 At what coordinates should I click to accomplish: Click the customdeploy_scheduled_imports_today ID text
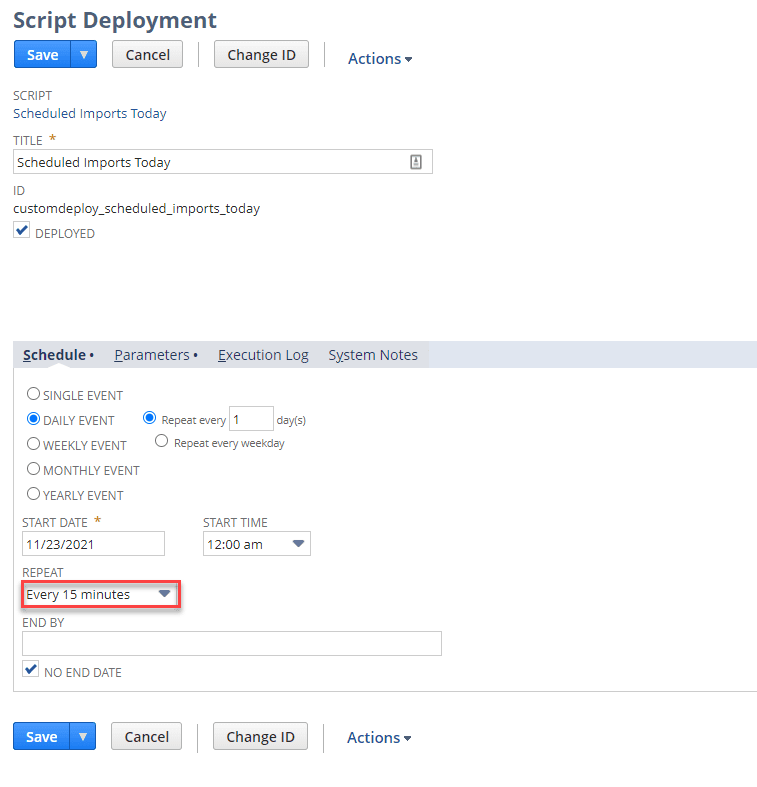coord(137,208)
